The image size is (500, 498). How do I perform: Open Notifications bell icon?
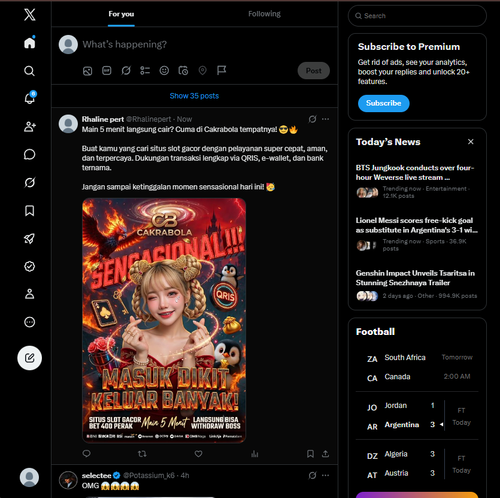point(30,98)
